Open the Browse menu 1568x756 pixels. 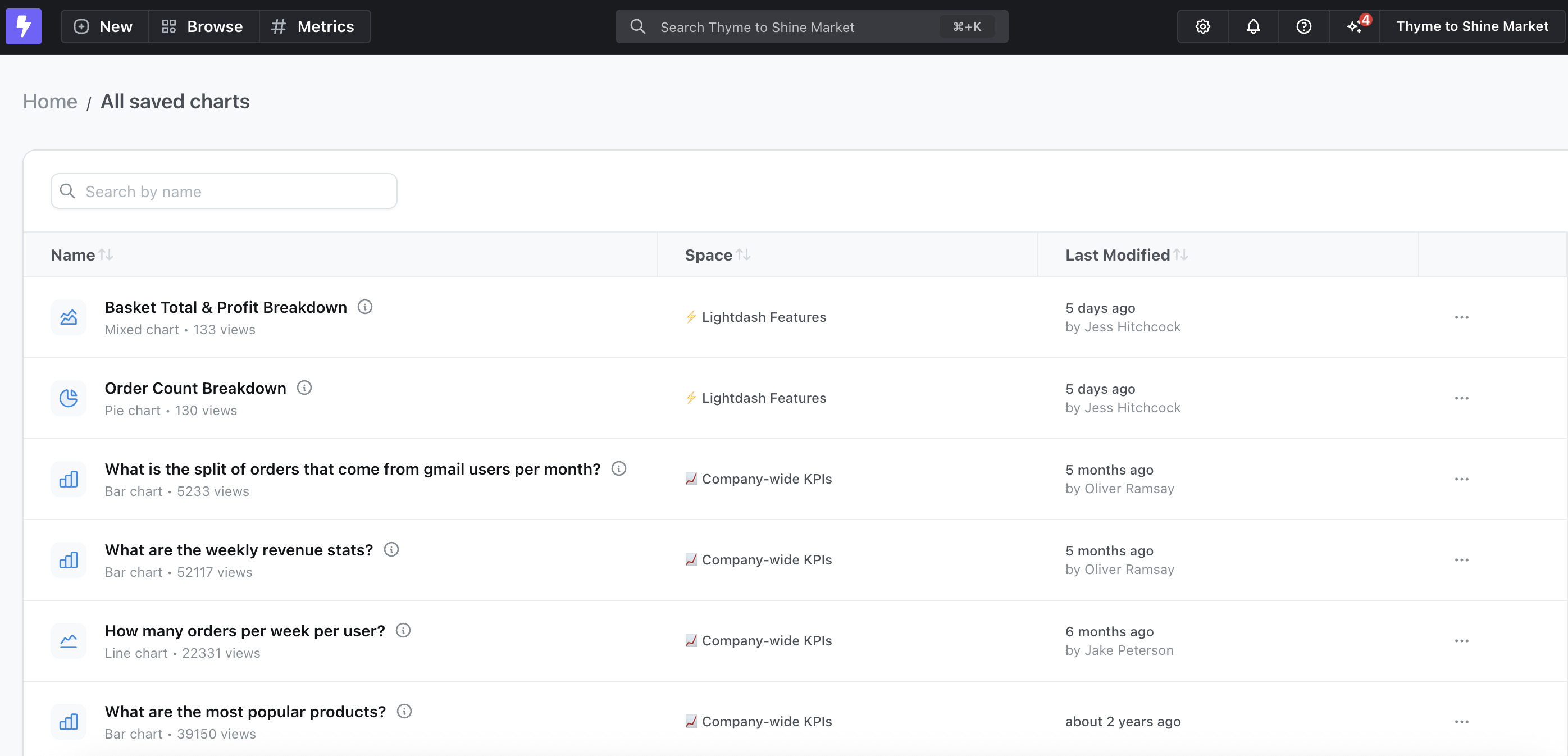pos(203,26)
